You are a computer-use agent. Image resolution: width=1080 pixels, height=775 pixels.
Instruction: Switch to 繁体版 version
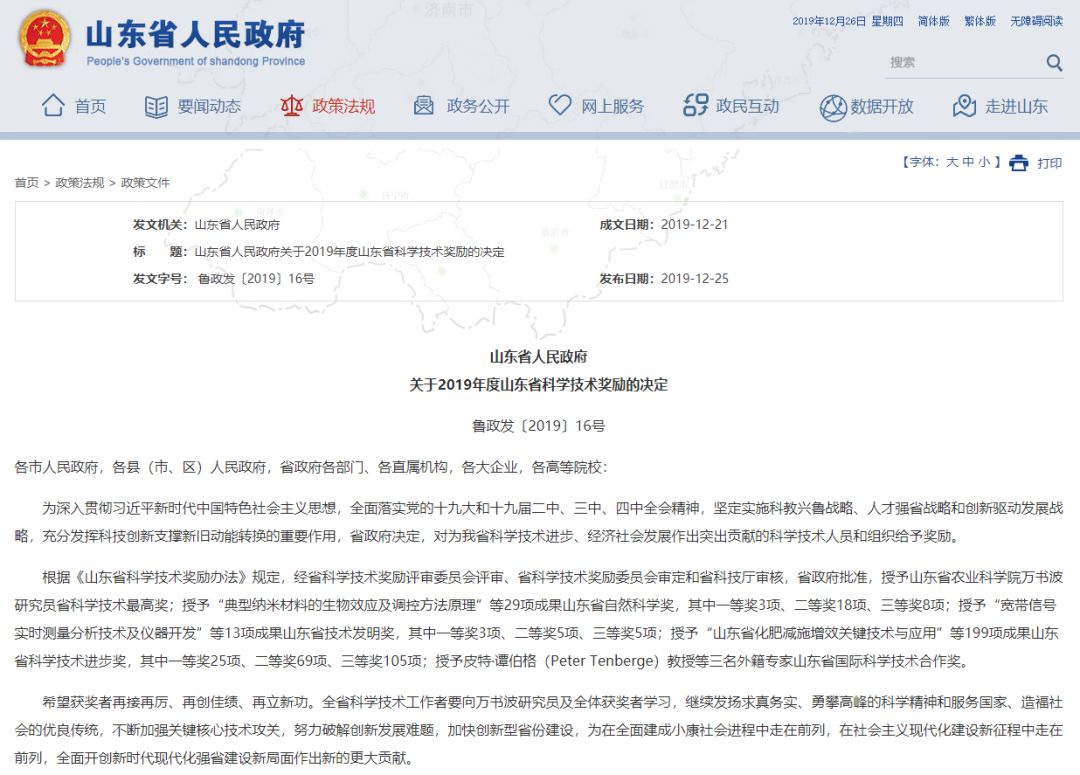pos(979,21)
